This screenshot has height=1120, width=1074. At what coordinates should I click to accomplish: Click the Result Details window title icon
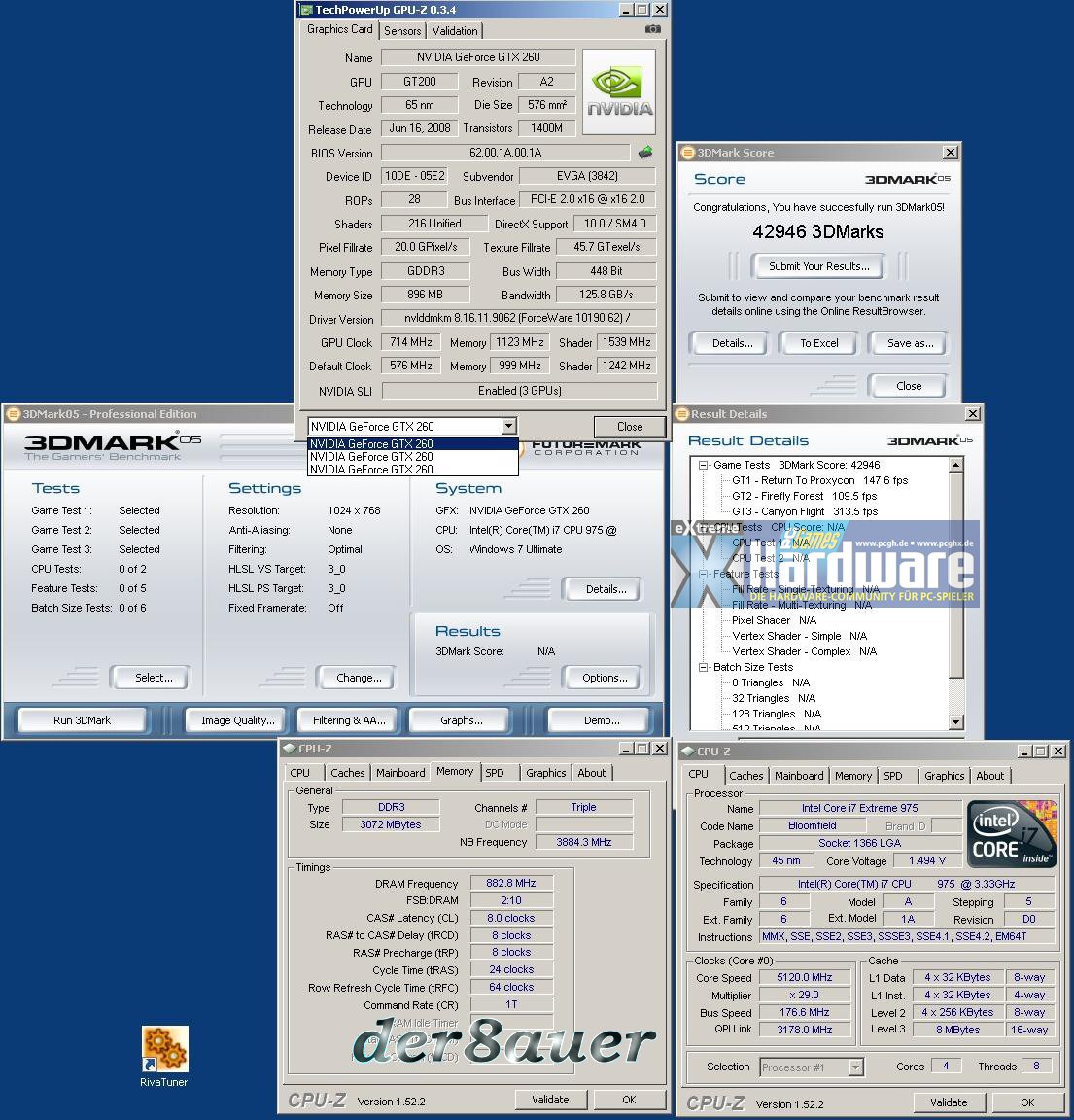[682, 413]
